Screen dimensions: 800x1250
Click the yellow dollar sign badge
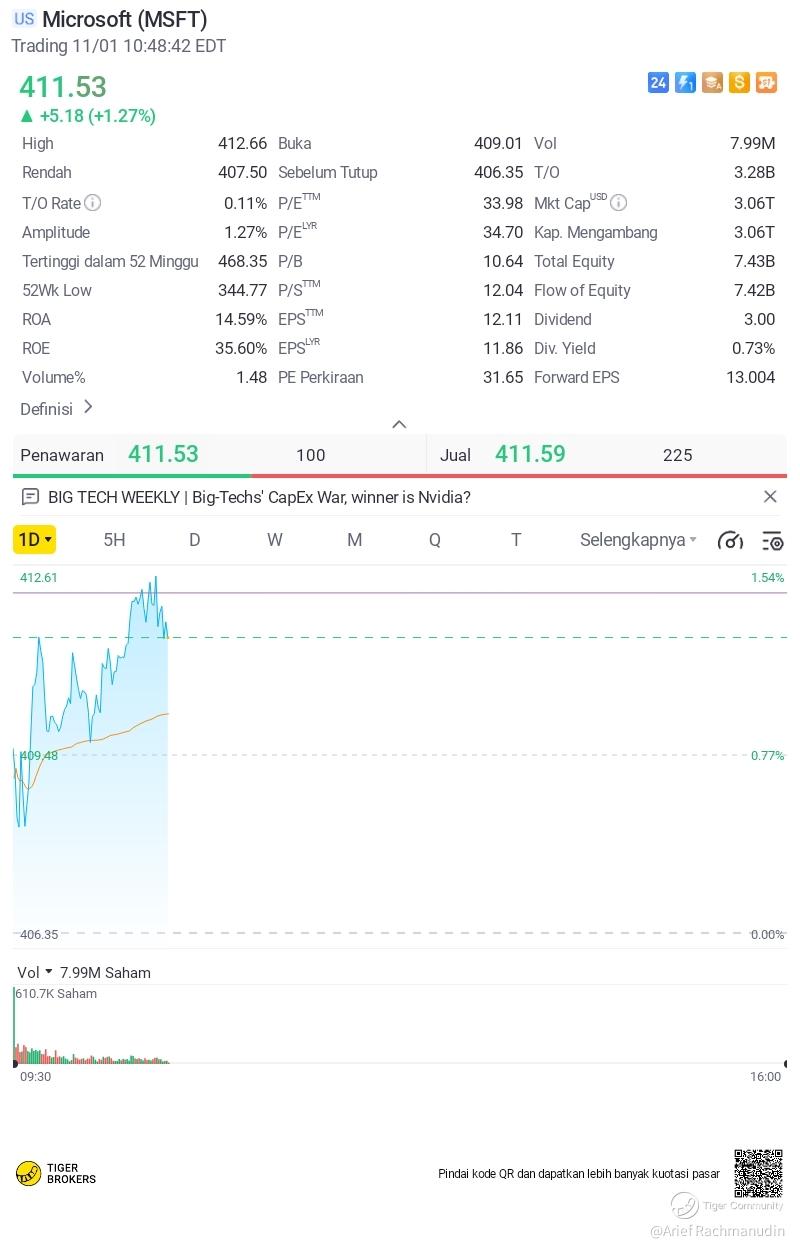point(739,83)
